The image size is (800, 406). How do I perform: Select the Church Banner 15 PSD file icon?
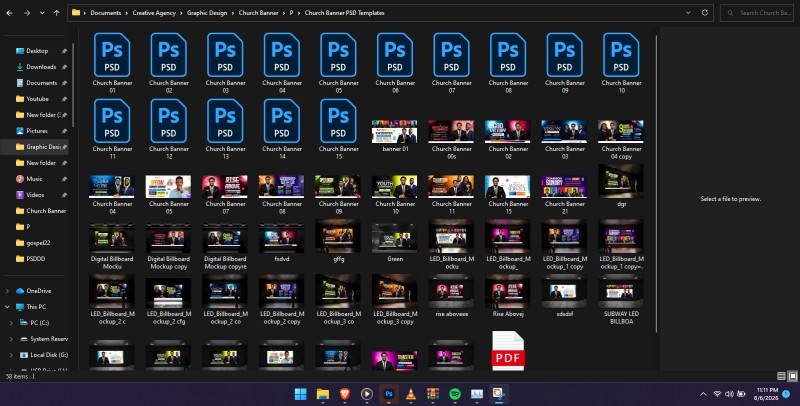coord(338,121)
